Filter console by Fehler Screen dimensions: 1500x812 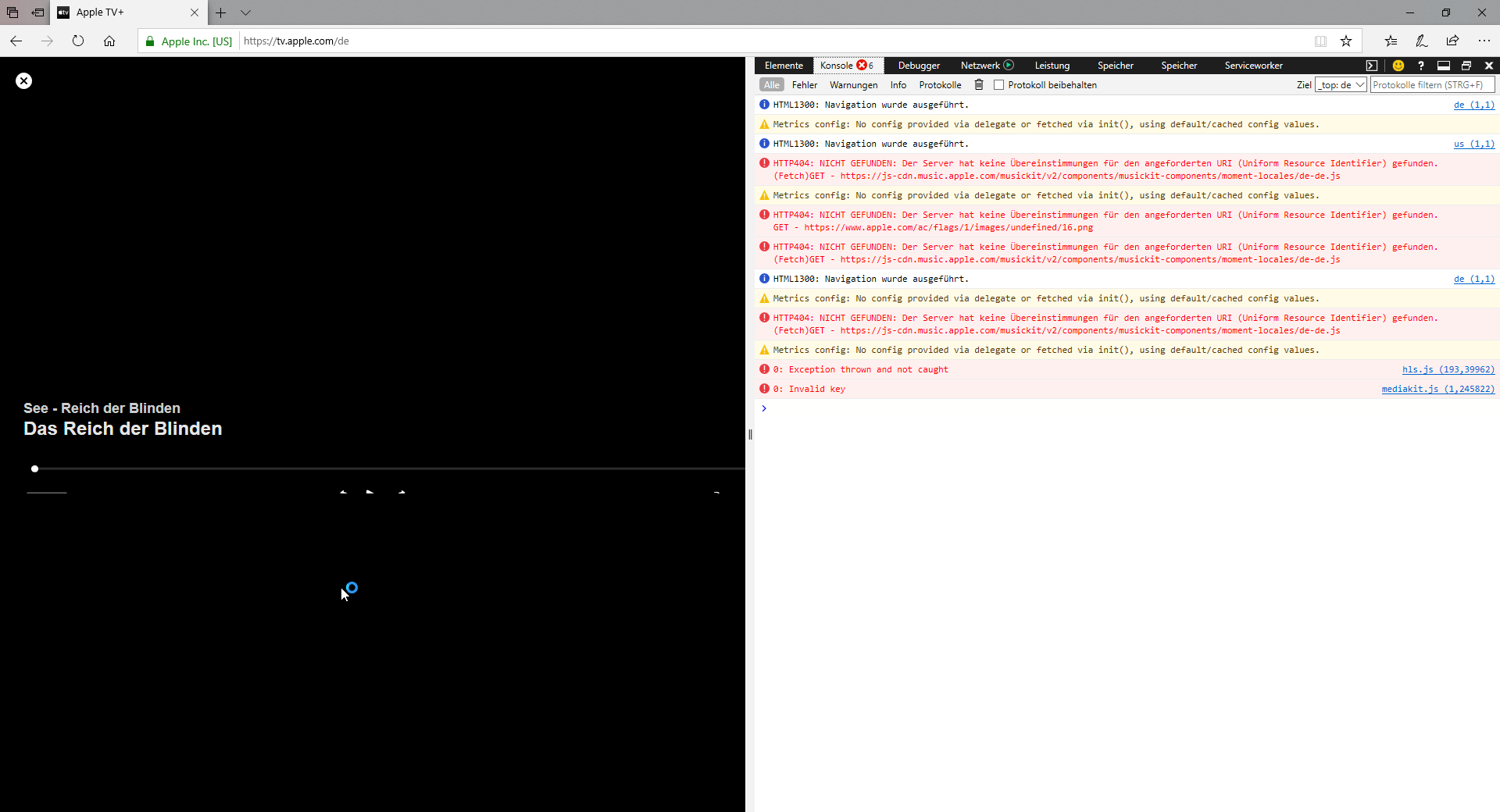805,85
